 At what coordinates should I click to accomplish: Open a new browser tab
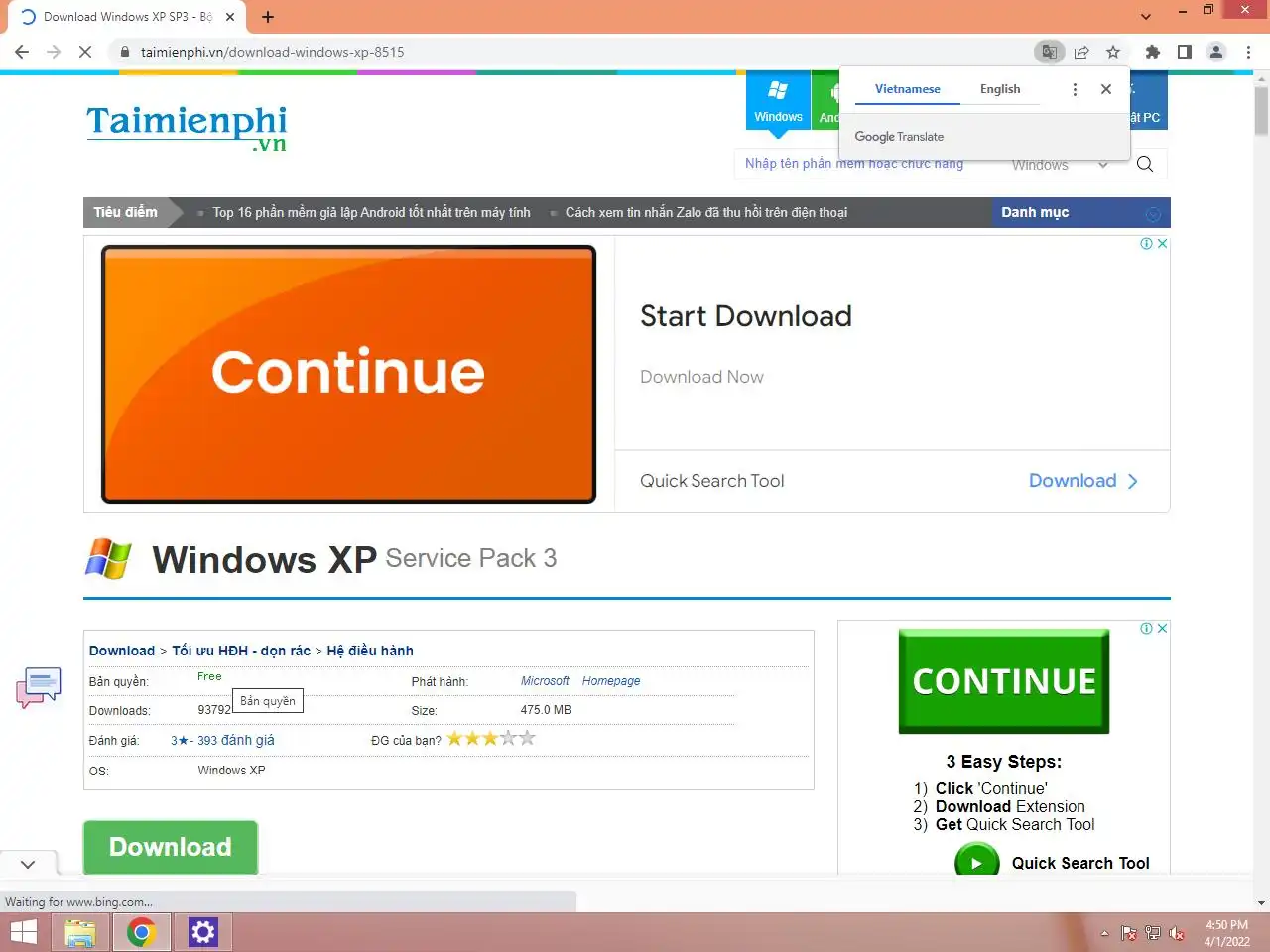pyautogui.click(x=268, y=17)
